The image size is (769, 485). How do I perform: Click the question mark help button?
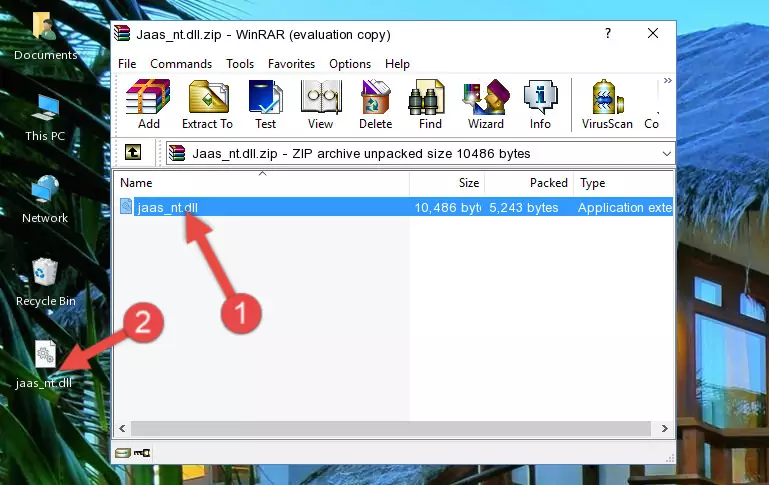pyautogui.click(x=608, y=33)
